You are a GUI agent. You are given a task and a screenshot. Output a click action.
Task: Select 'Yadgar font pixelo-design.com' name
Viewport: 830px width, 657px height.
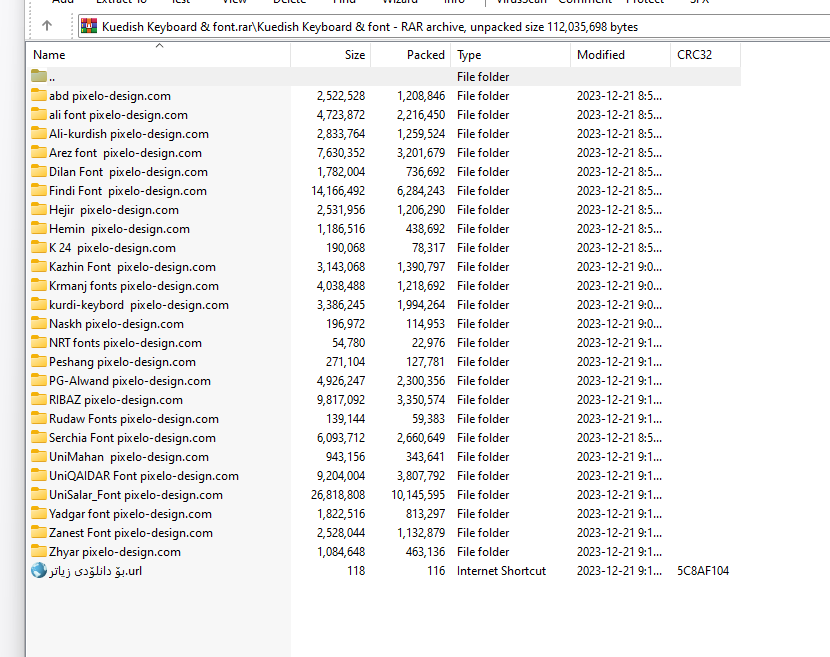tap(130, 514)
